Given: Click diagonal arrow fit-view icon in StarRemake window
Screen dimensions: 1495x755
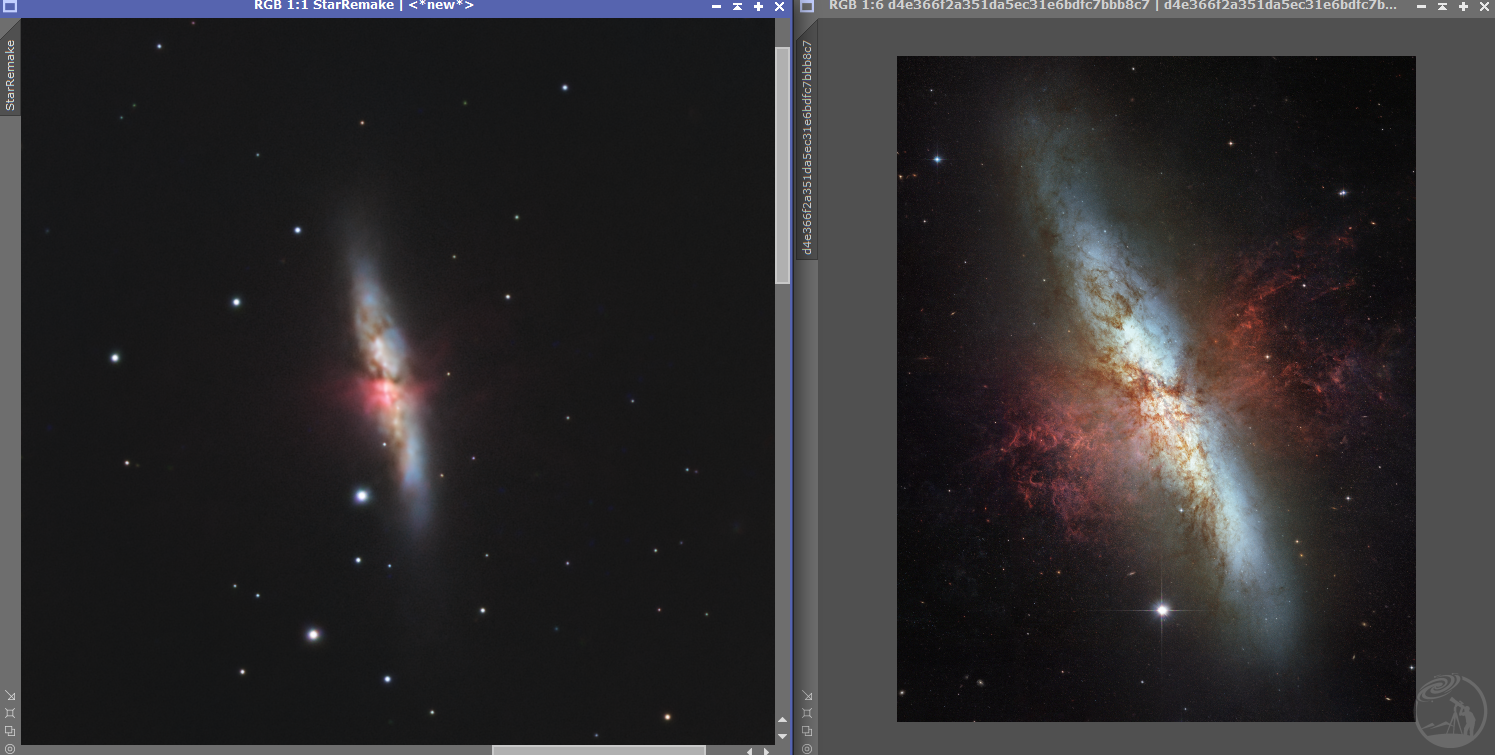Looking at the screenshot, I should [x=10, y=695].
